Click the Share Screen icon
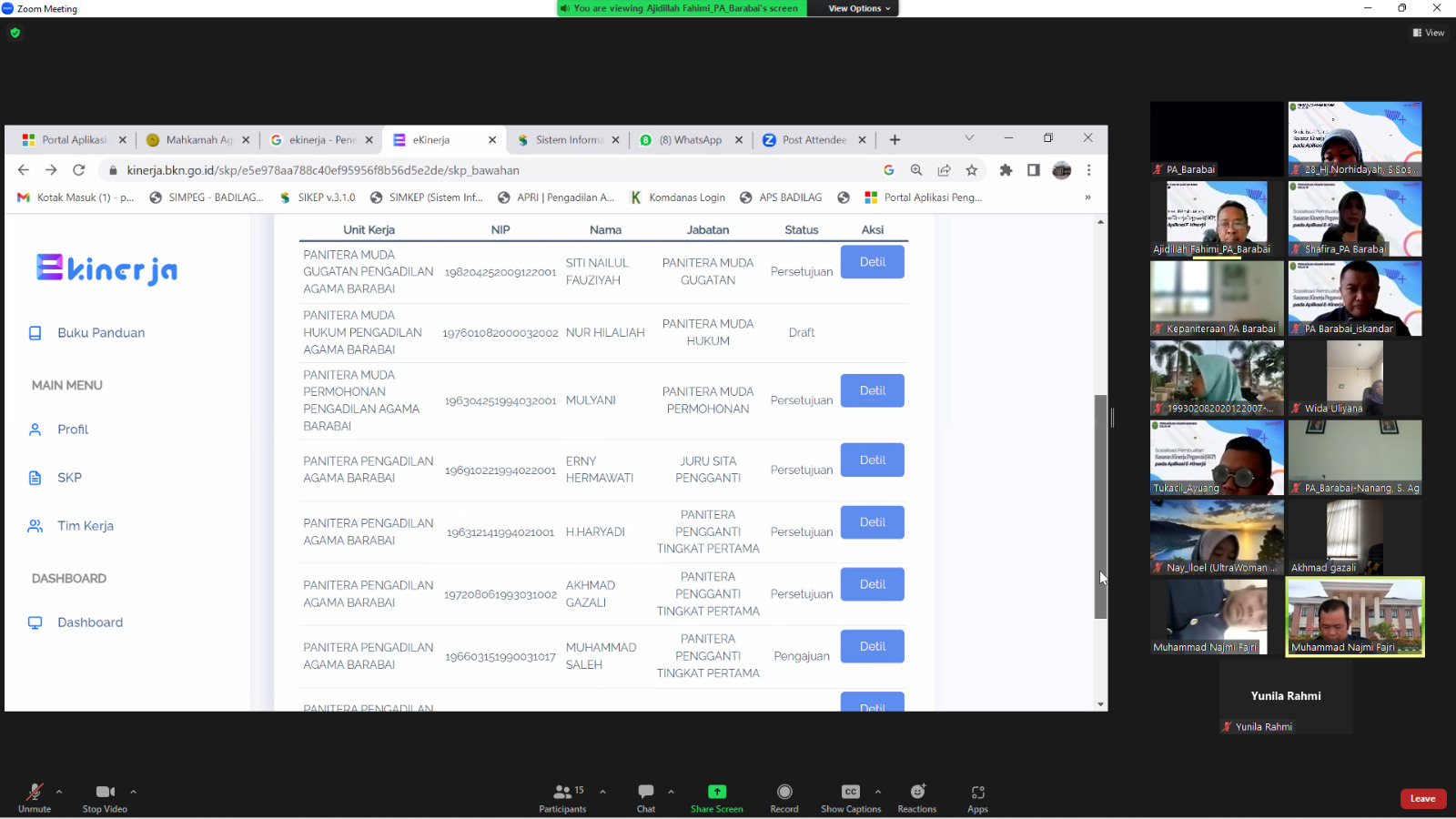The image size is (1456, 819). [717, 792]
